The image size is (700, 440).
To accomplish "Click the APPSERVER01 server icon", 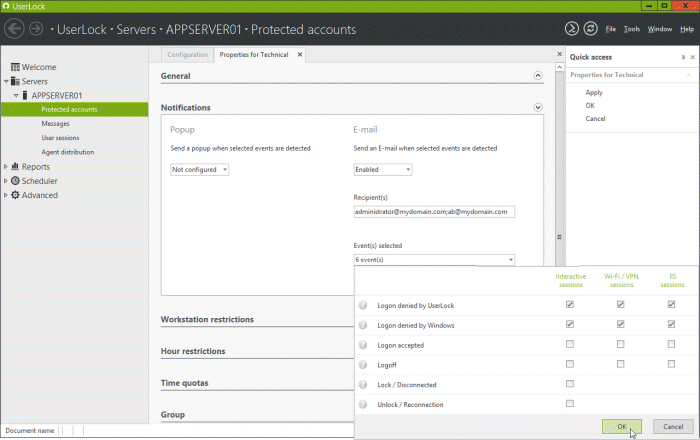I will 25,95.
